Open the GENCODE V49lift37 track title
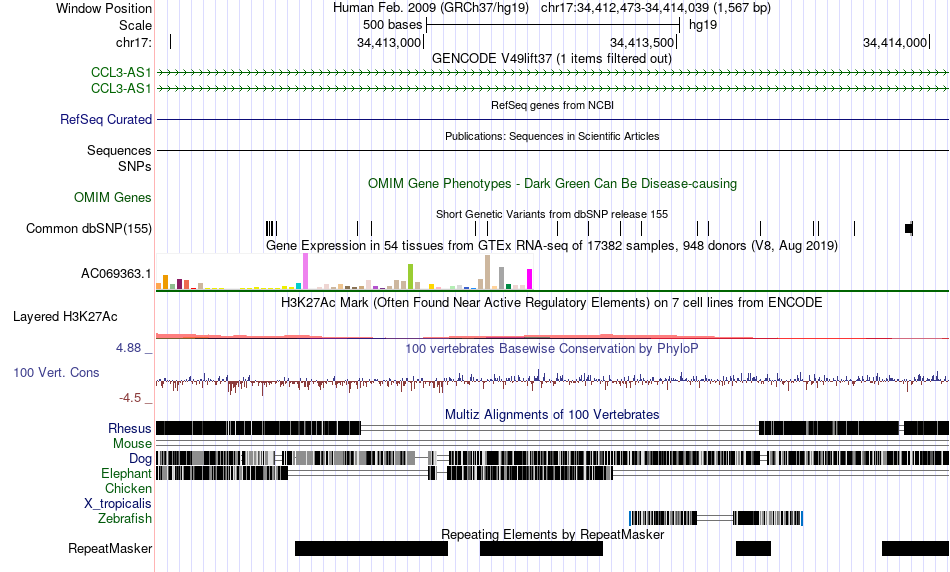This screenshot has height=572, width=950. pos(552,59)
